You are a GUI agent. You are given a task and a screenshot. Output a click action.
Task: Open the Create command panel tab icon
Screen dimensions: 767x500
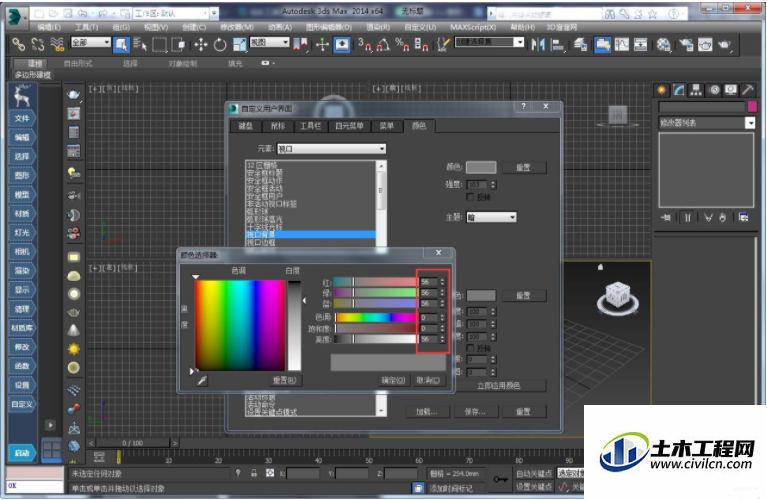662,90
